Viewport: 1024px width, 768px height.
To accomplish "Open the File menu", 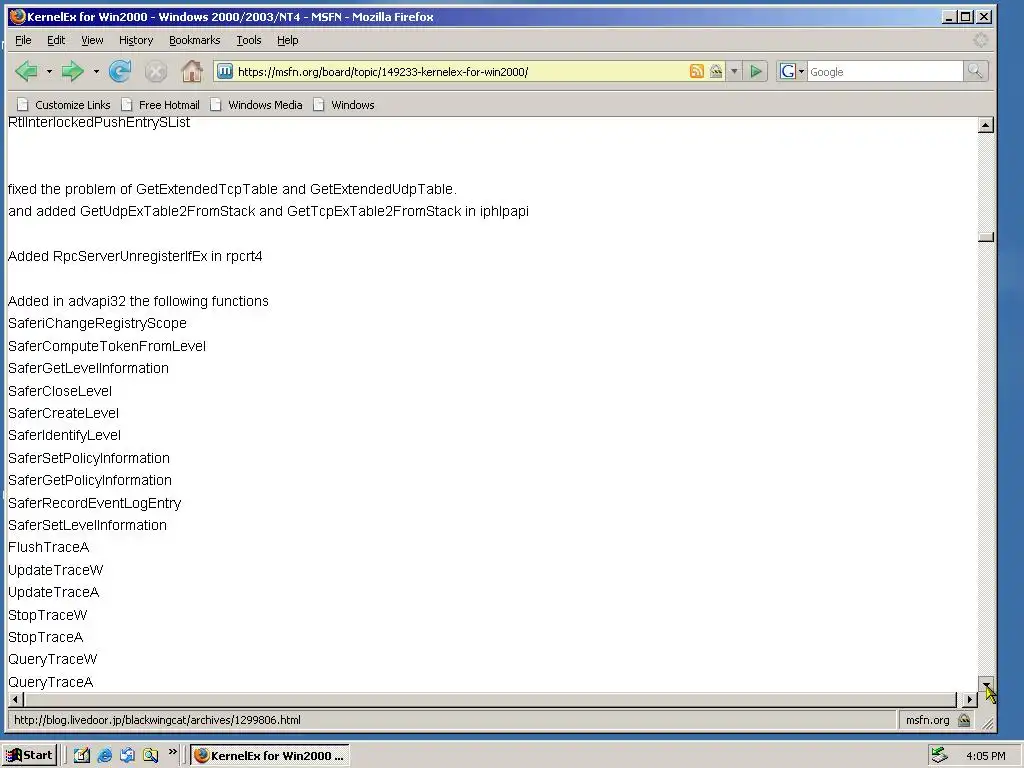I will pos(23,40).
